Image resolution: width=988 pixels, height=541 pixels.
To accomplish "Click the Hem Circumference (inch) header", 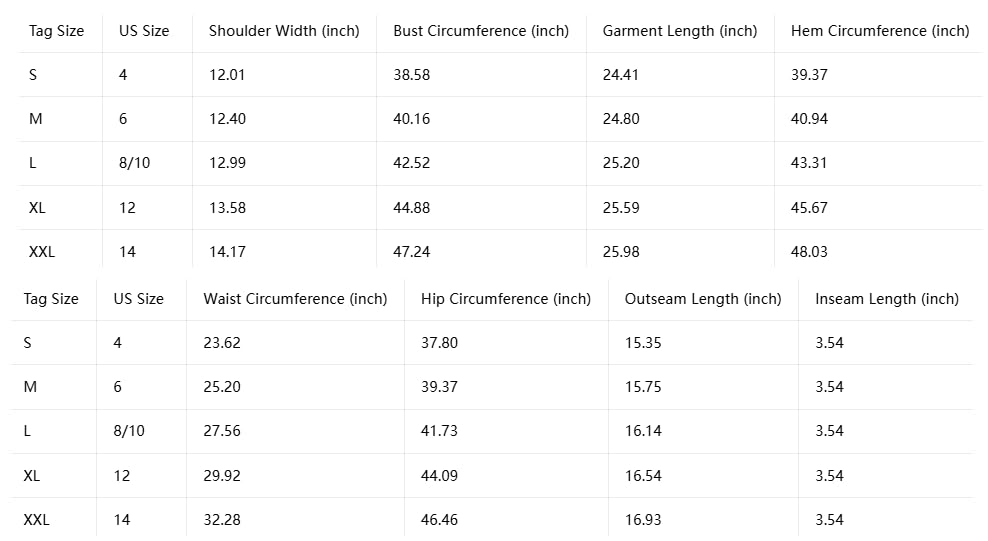I will pos(880,31).
